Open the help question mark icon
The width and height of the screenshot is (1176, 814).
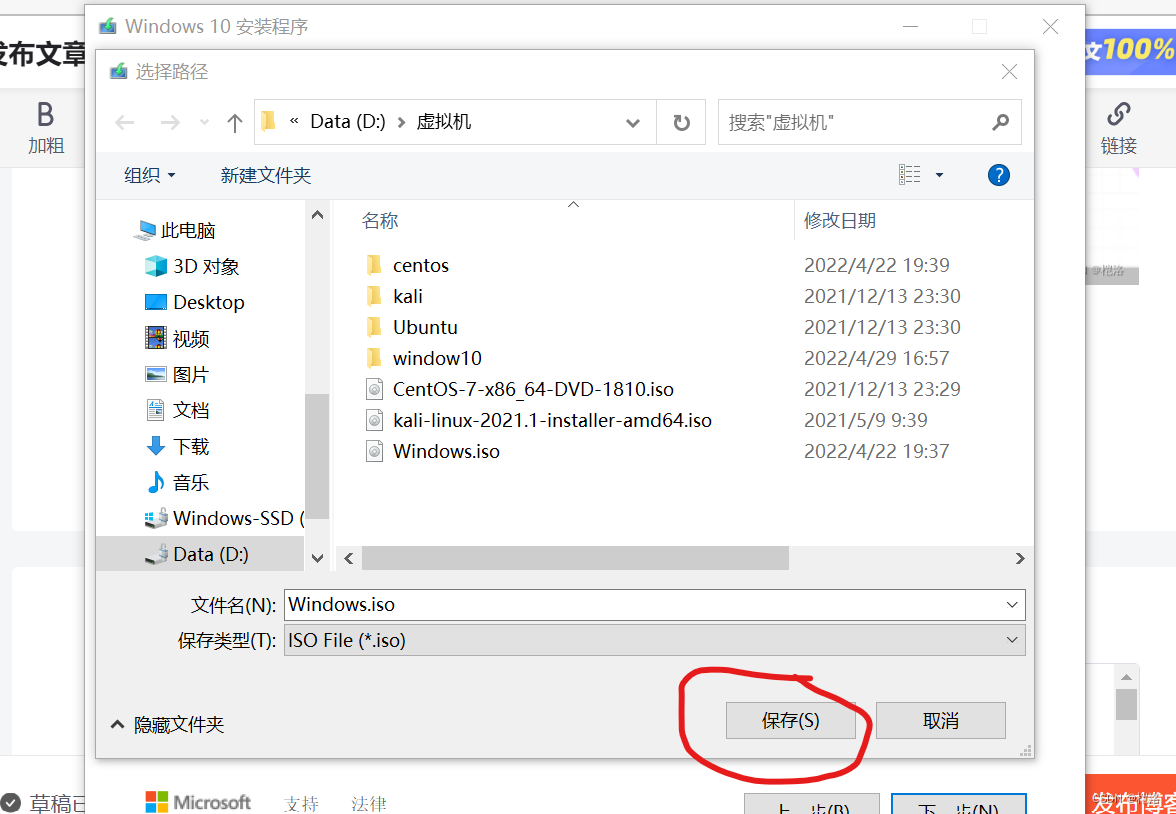(998, 176)
